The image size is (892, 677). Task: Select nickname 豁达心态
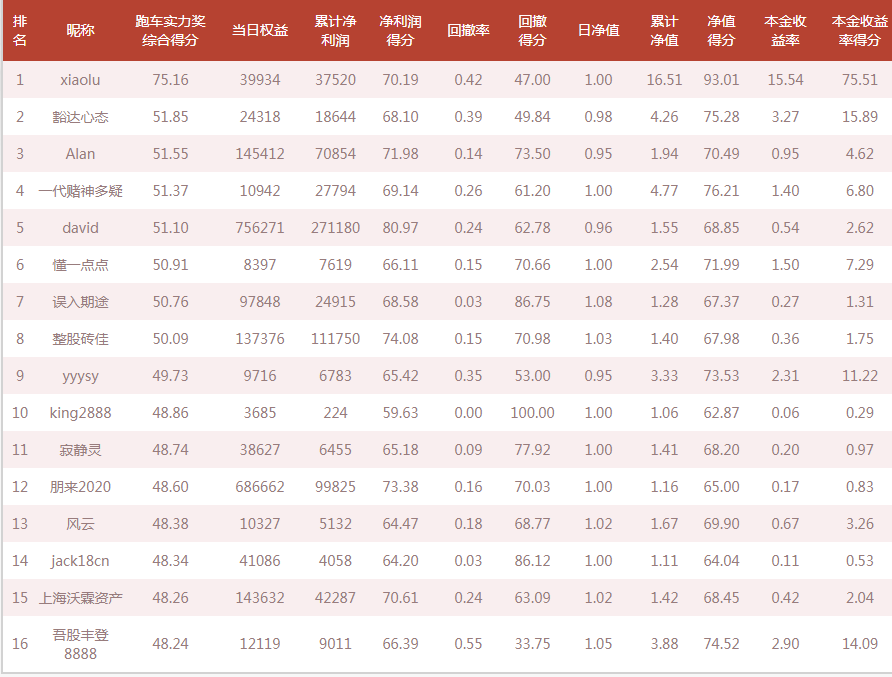80,117
